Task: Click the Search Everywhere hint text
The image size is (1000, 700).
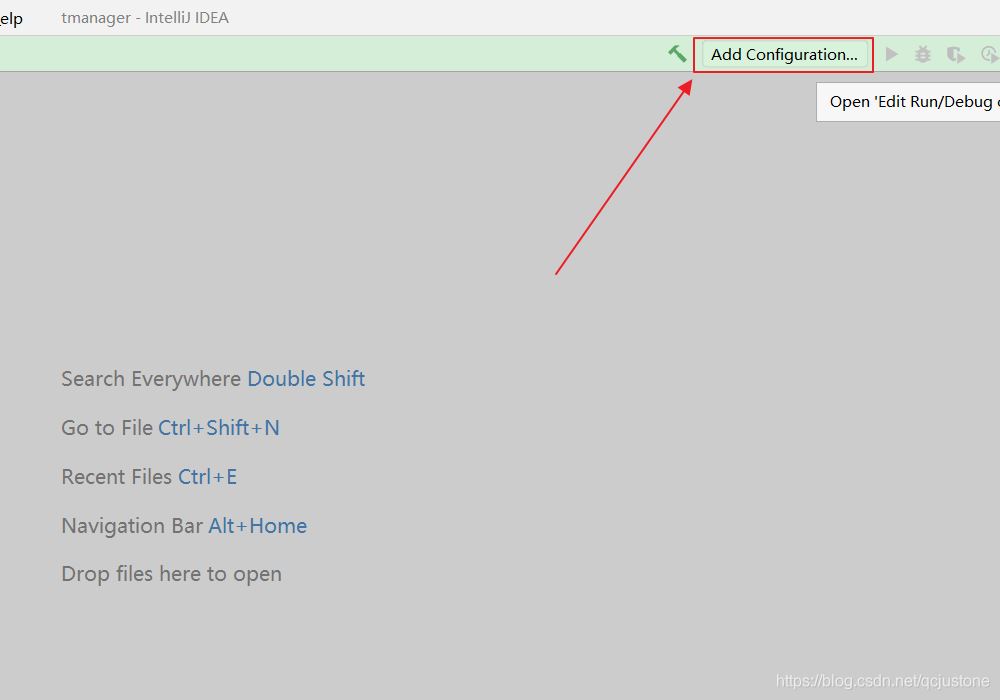Action: [x=151, y=379]
